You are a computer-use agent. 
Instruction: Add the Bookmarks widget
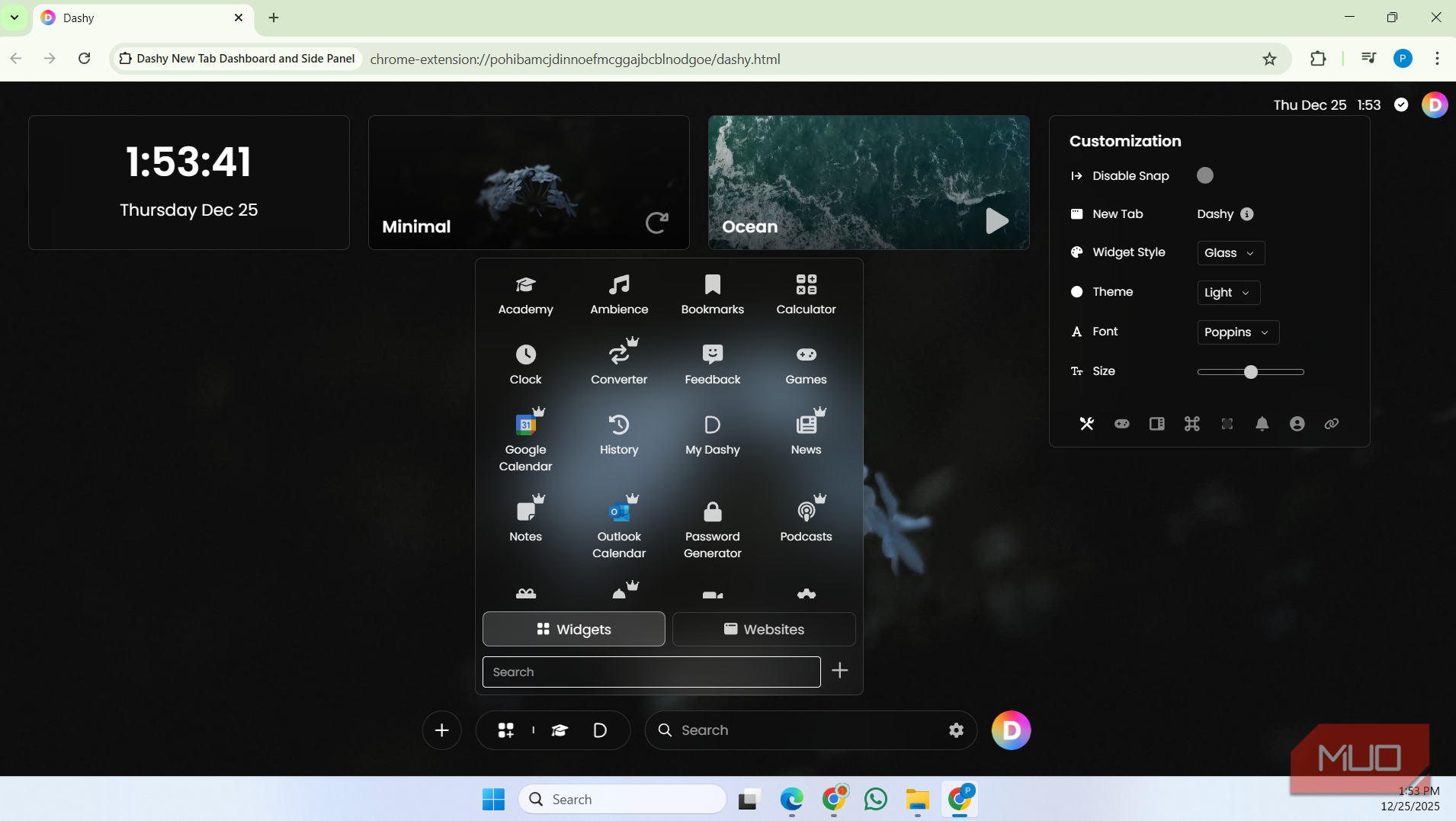(x=712, y=295)
